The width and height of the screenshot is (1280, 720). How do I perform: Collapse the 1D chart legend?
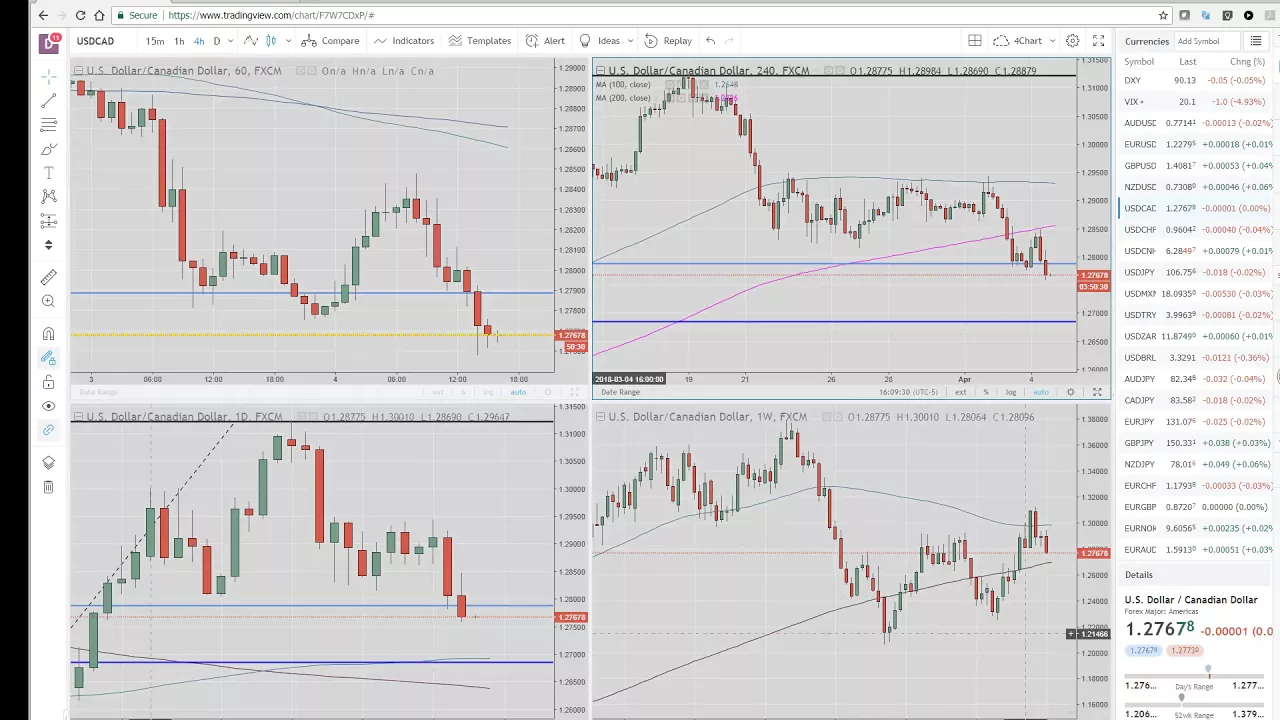pyautogui.click(x=77, y=417)
